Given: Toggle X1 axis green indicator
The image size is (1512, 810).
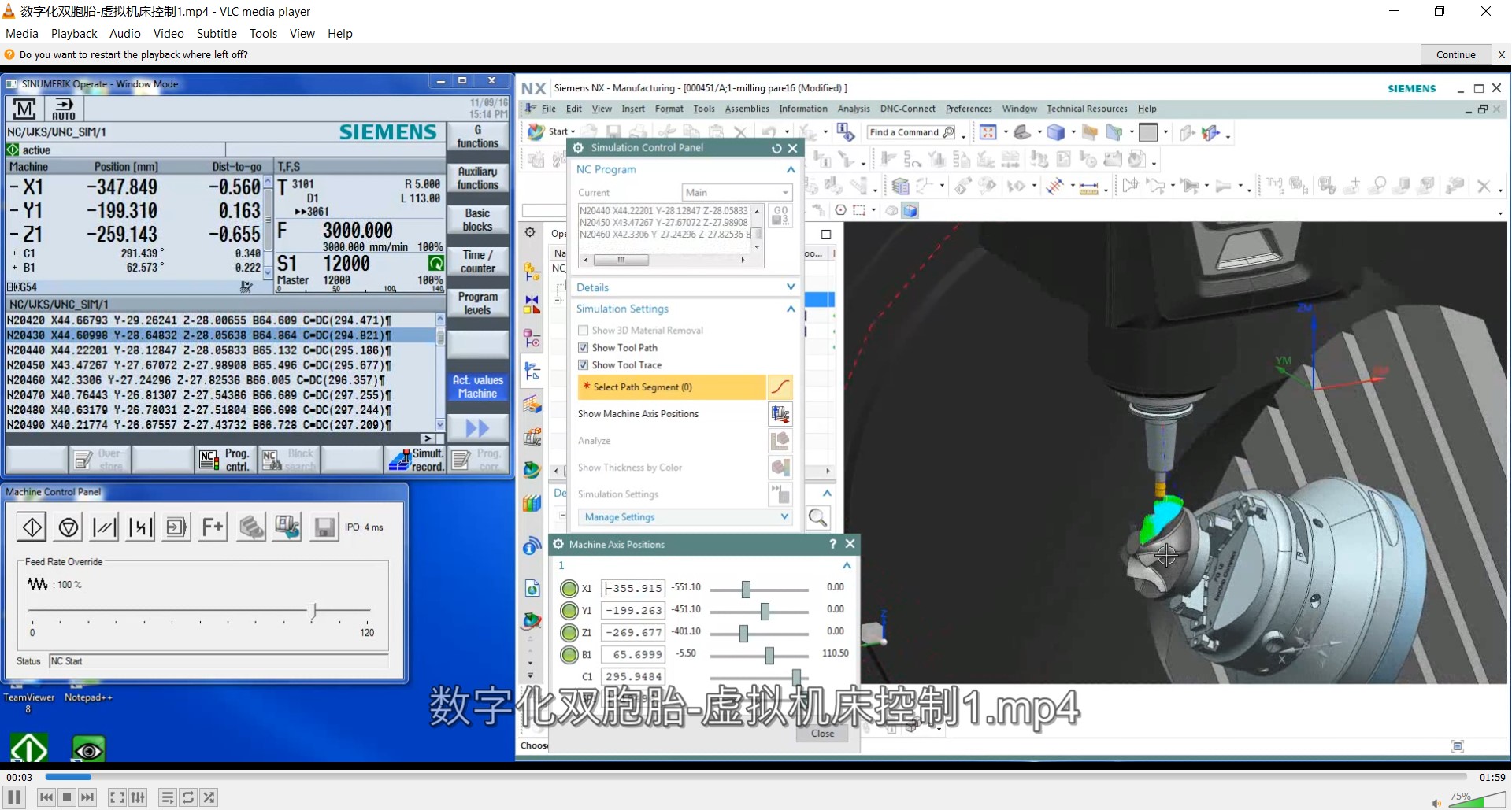Looking at the screenshot, I should tap(569, 588).
